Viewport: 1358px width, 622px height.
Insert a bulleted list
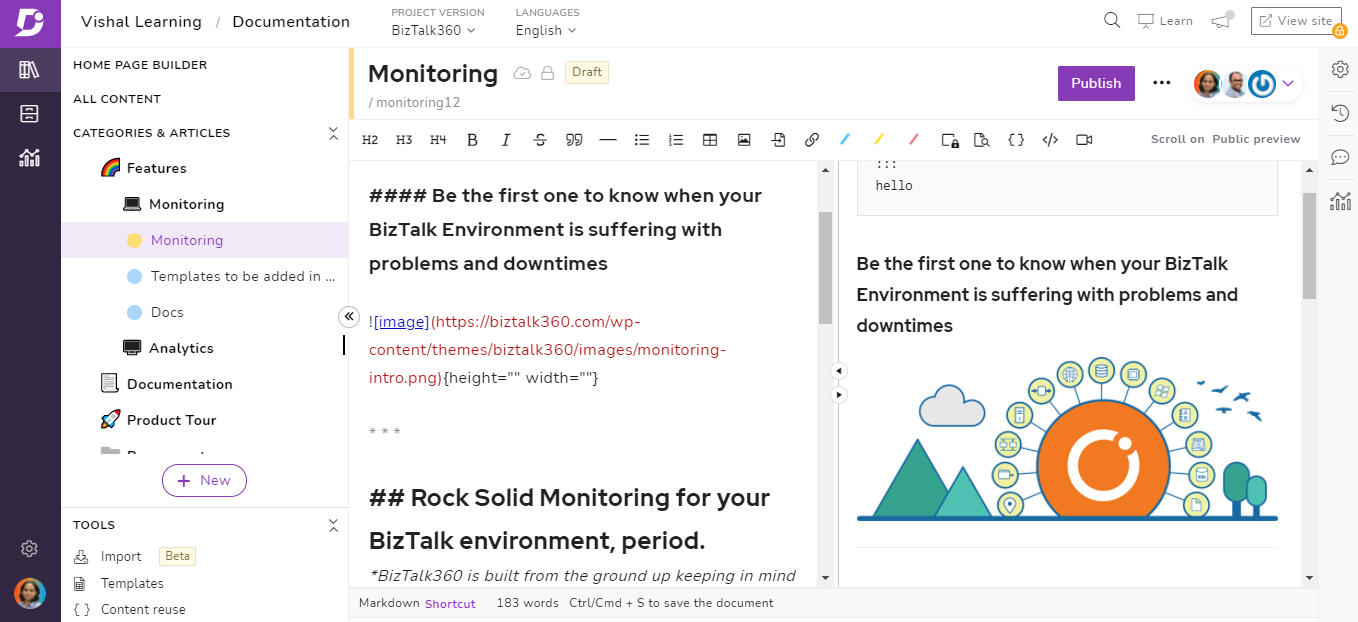coord(642,140)
